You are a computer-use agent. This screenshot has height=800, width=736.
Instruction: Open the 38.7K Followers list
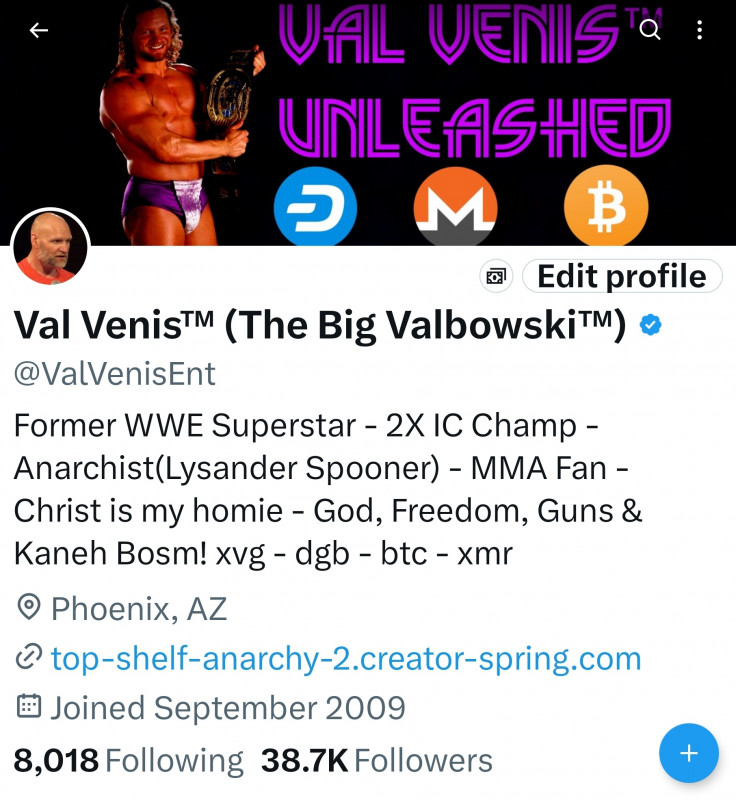[x=376, y=761]
